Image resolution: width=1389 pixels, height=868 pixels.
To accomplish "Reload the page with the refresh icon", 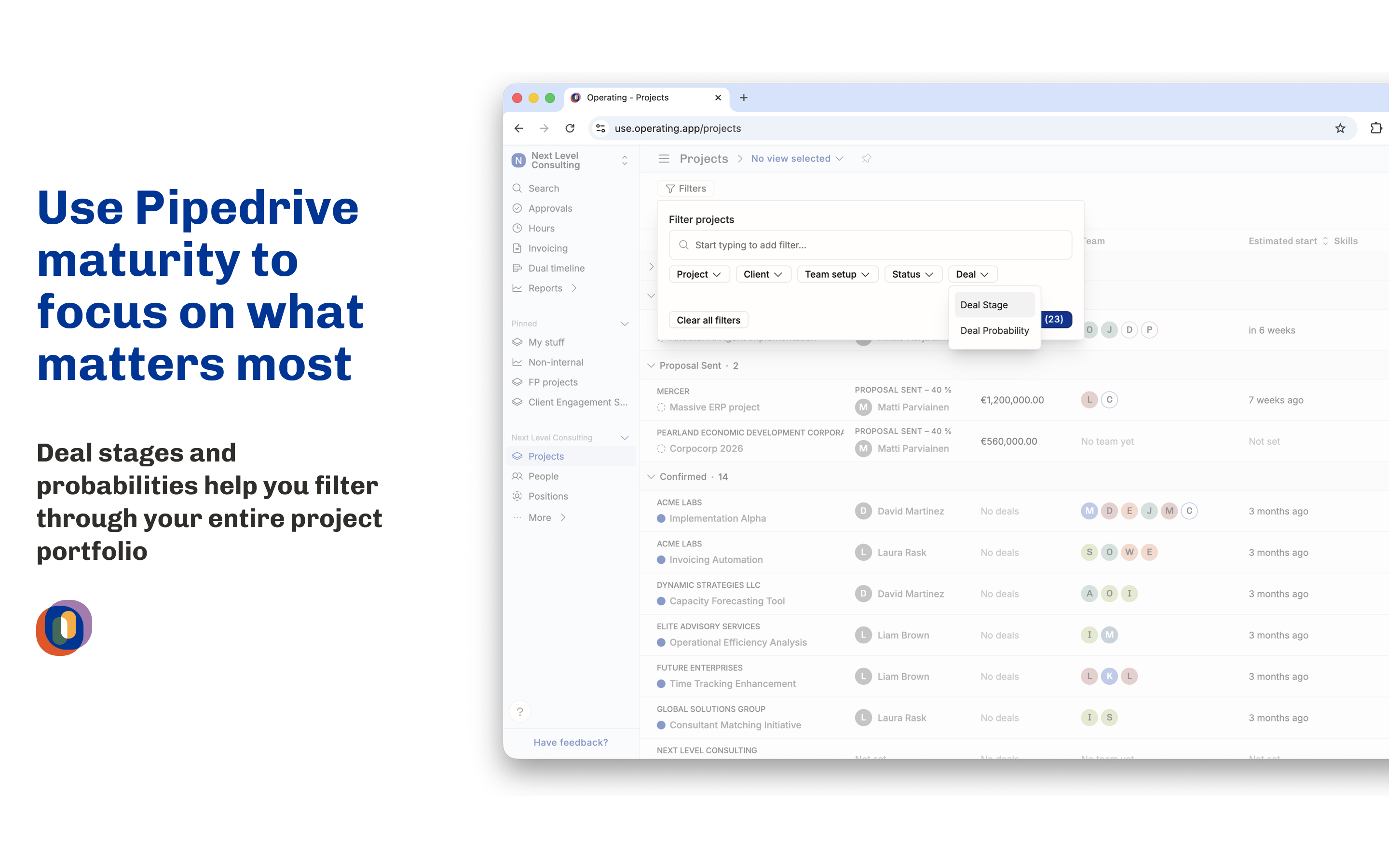I will tap(570, 128).
